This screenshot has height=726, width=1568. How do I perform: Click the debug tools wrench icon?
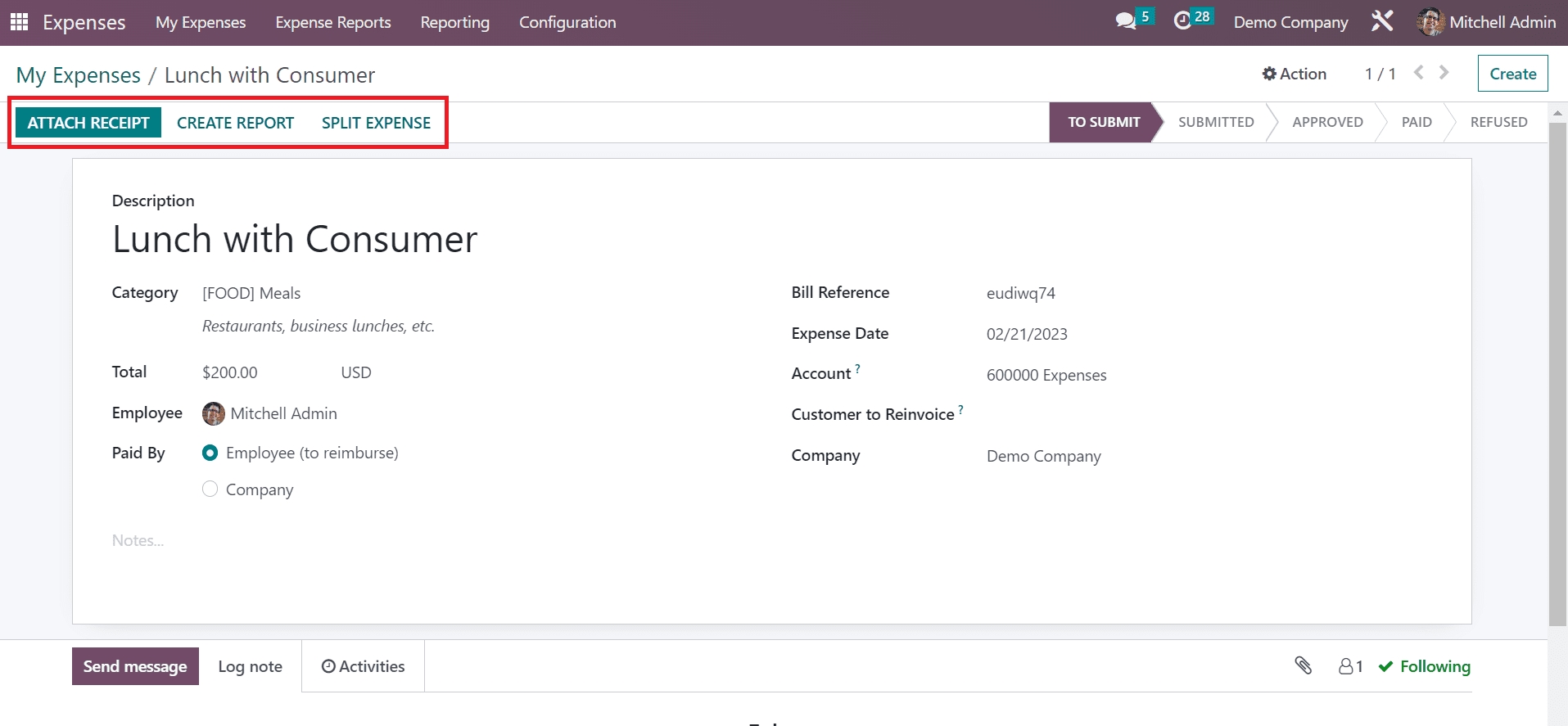click(x=1382, y=21)
